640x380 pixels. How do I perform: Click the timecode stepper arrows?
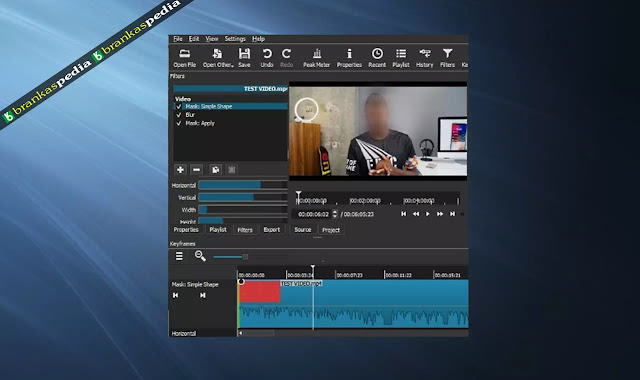click(335, 214)
